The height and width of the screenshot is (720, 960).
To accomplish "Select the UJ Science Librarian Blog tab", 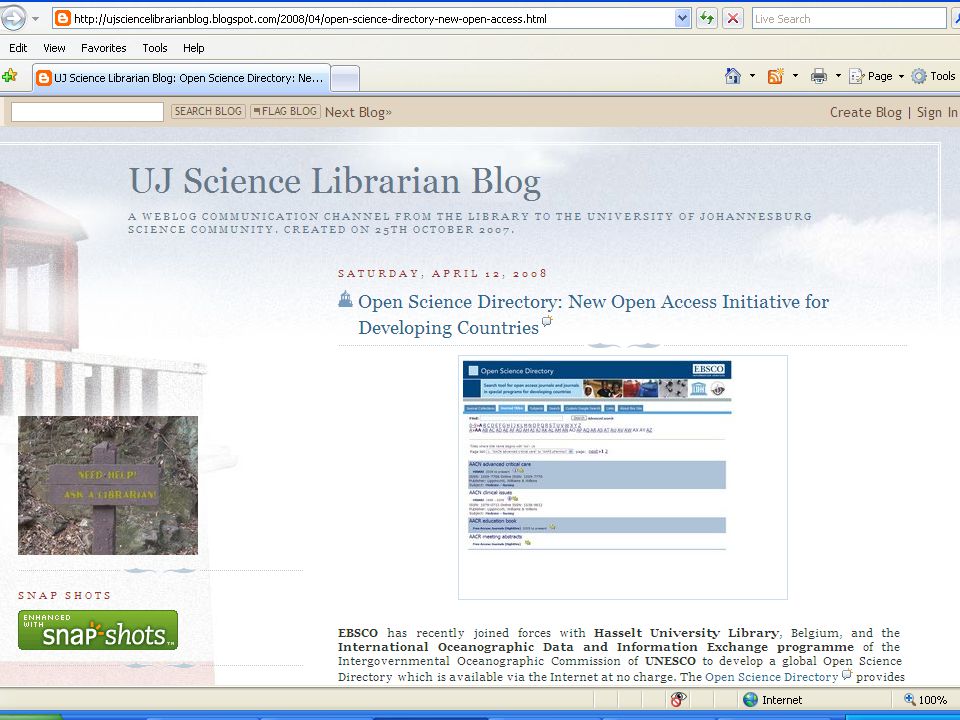I will [x=181, y=78].
